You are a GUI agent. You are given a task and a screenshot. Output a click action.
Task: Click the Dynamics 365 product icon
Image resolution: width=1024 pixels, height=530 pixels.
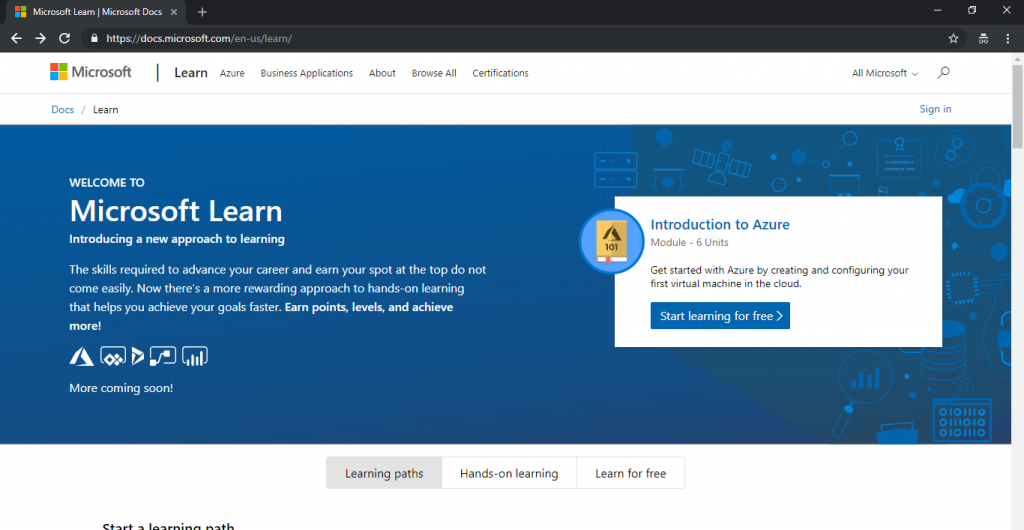[x=137, y=356]
